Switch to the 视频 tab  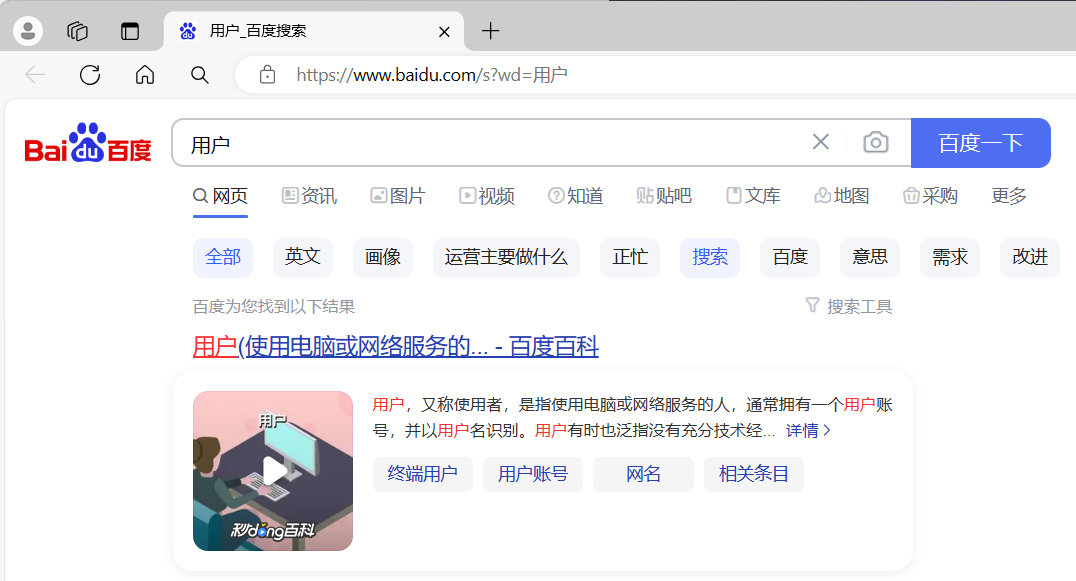click(x=487, y=197)
